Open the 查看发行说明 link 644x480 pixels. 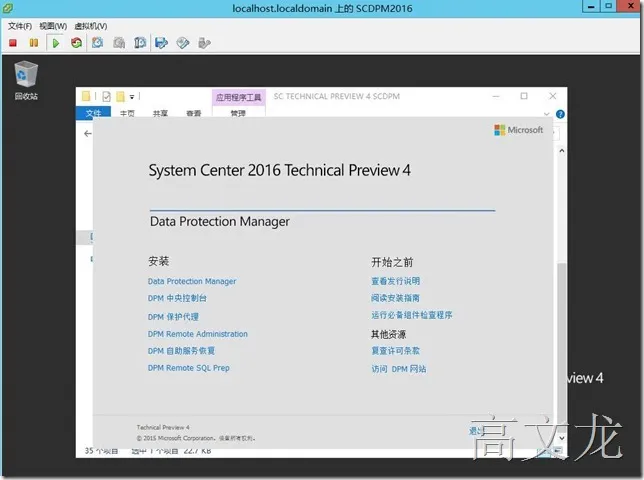pyautogui.click(x=396, y=281)
